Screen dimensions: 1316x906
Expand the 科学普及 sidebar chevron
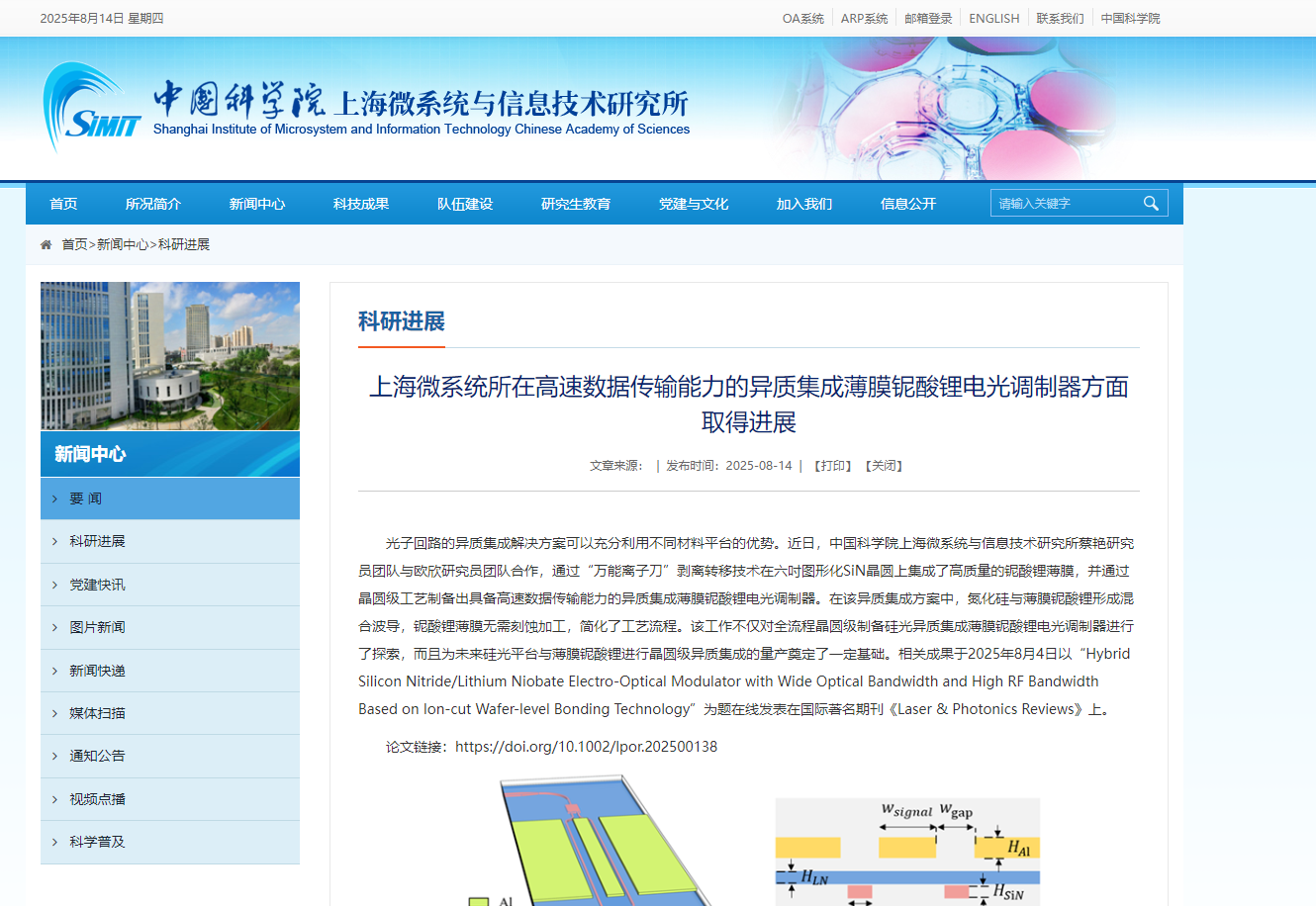[x=54, y=842]
